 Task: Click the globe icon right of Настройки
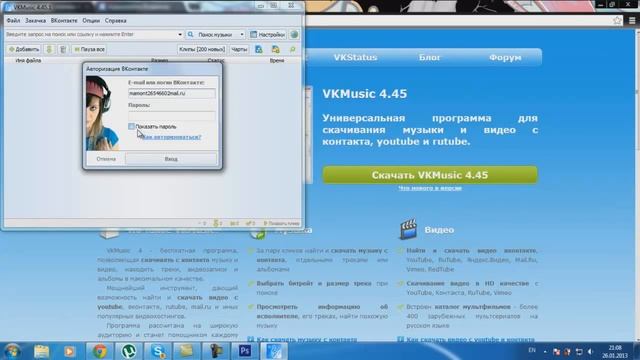click(x=294, y=35)
